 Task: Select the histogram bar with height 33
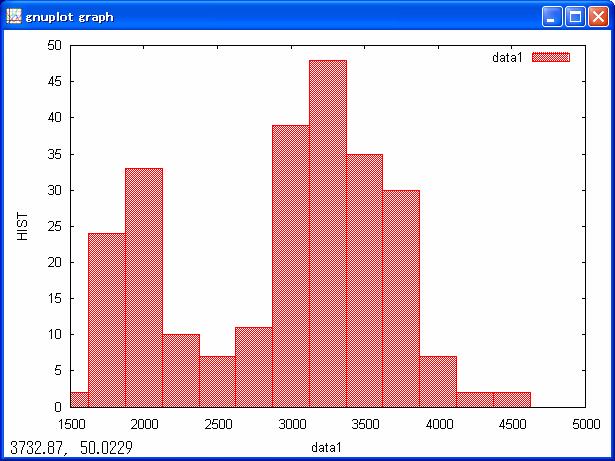[x=143, y=288]
